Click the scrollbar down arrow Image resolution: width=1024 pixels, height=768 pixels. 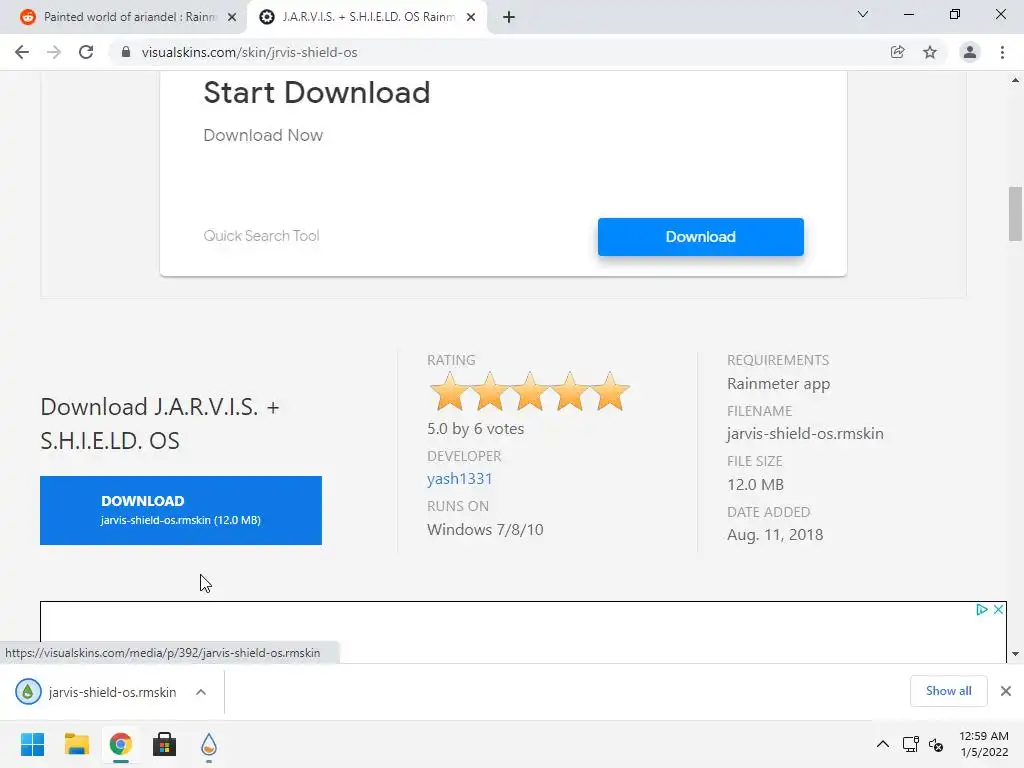tap(1015, 654)
